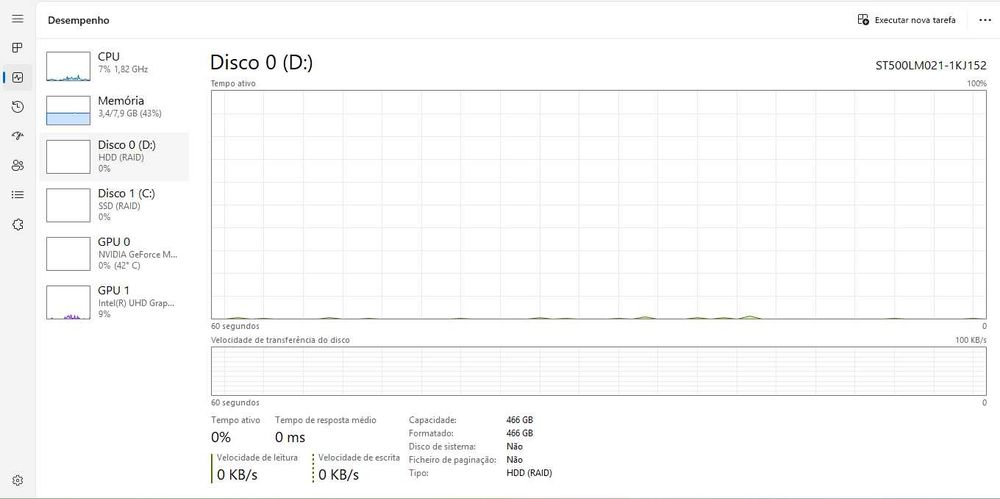Click the ST500LM021-1KJ152 model text
This screenshot has width=1000, height=499.
click(x=931, y=65)
